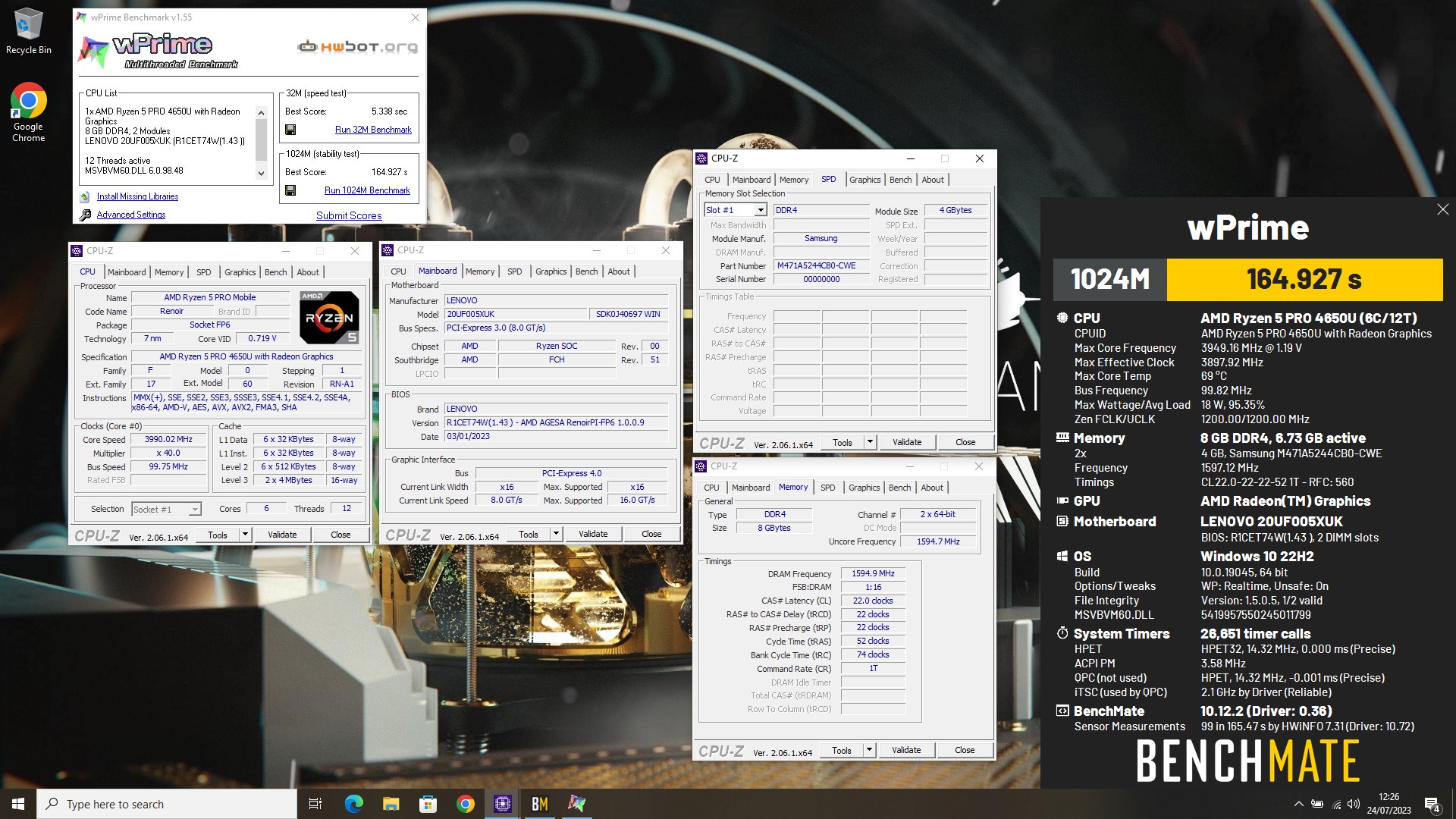Viewport: 1456px width, 819px height.
Task: Show hidden system tray icons
Action: [x=1298, y=804]
